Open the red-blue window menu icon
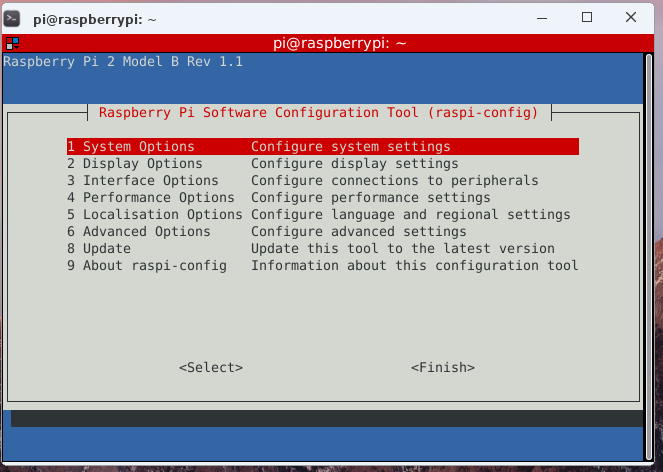663x472 pixels. pyautogui.click(x=13, y=43)
